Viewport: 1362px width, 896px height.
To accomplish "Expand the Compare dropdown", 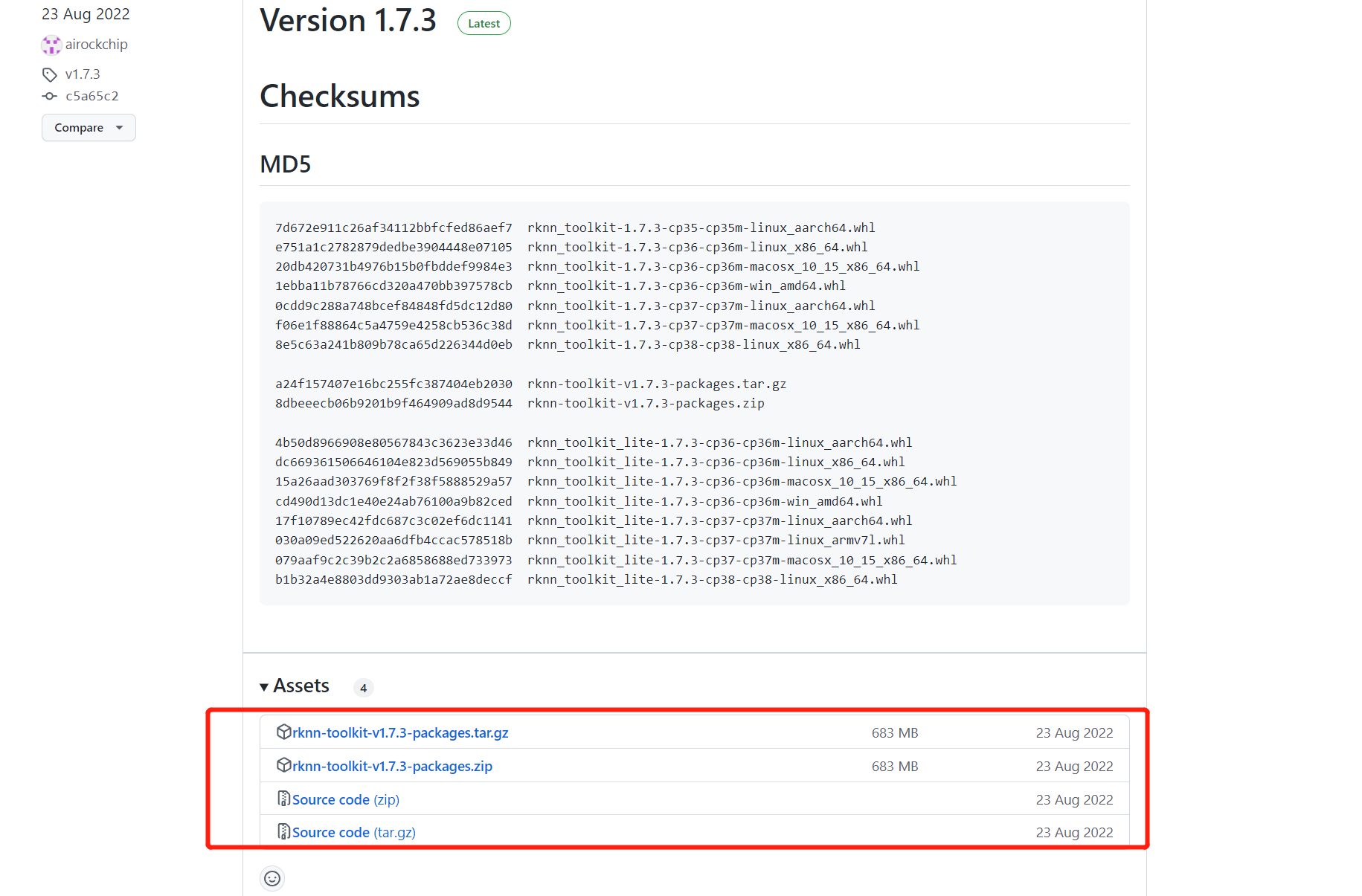I will [89, 127].
